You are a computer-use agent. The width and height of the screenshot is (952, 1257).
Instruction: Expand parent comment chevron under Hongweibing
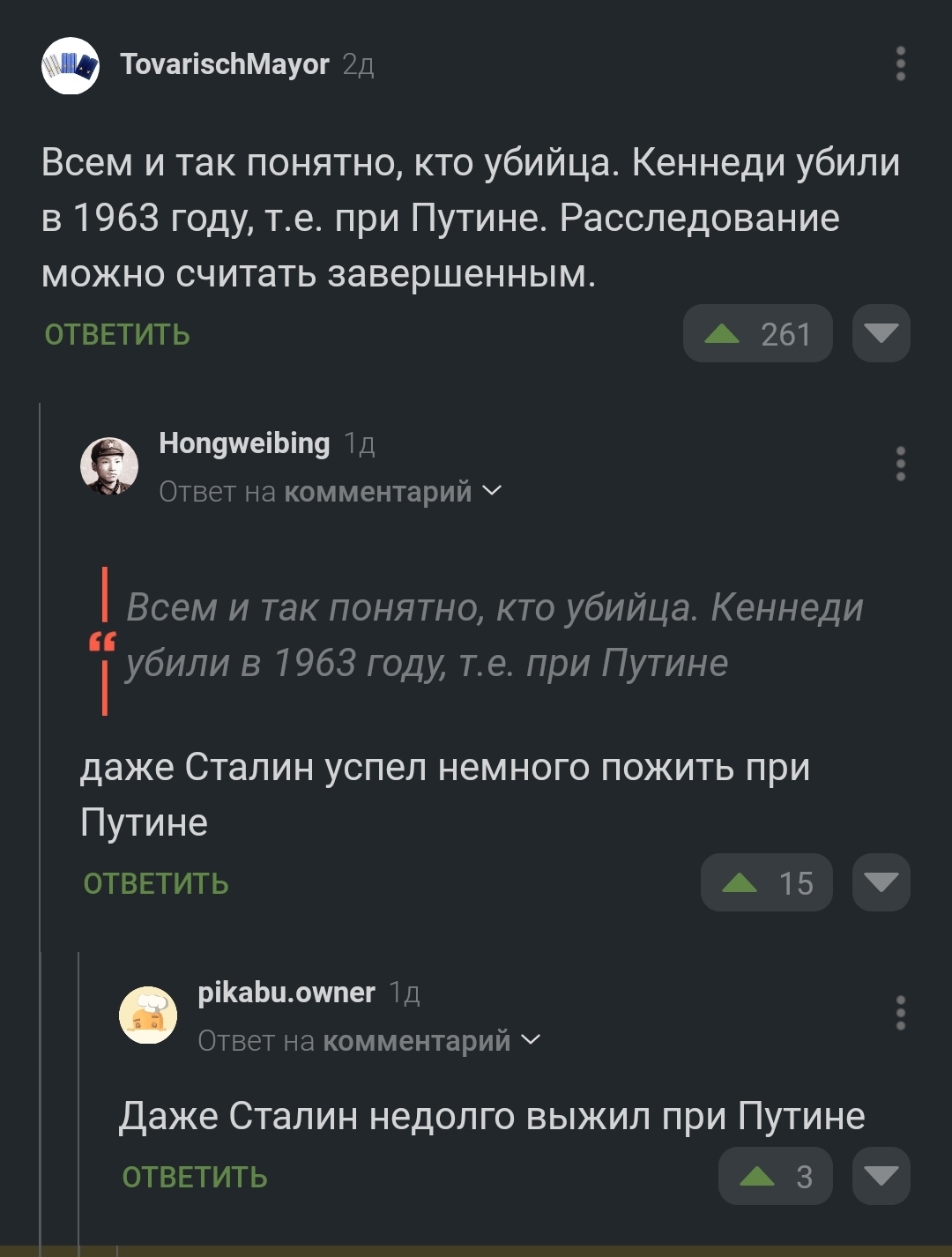tap(493, 491)
